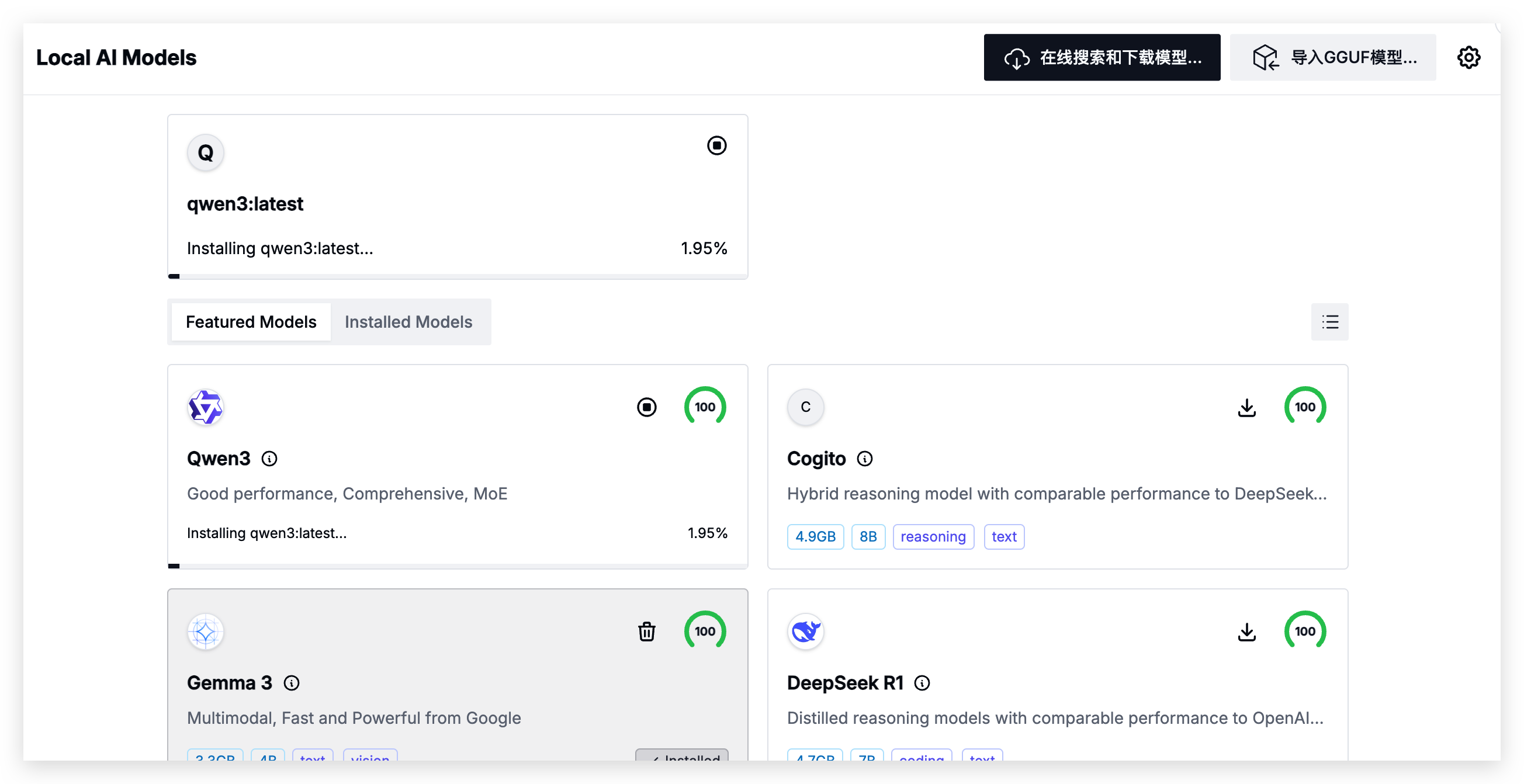
Task: Click the Qwen3 logo icon
Action: click(x=205, y=407)
